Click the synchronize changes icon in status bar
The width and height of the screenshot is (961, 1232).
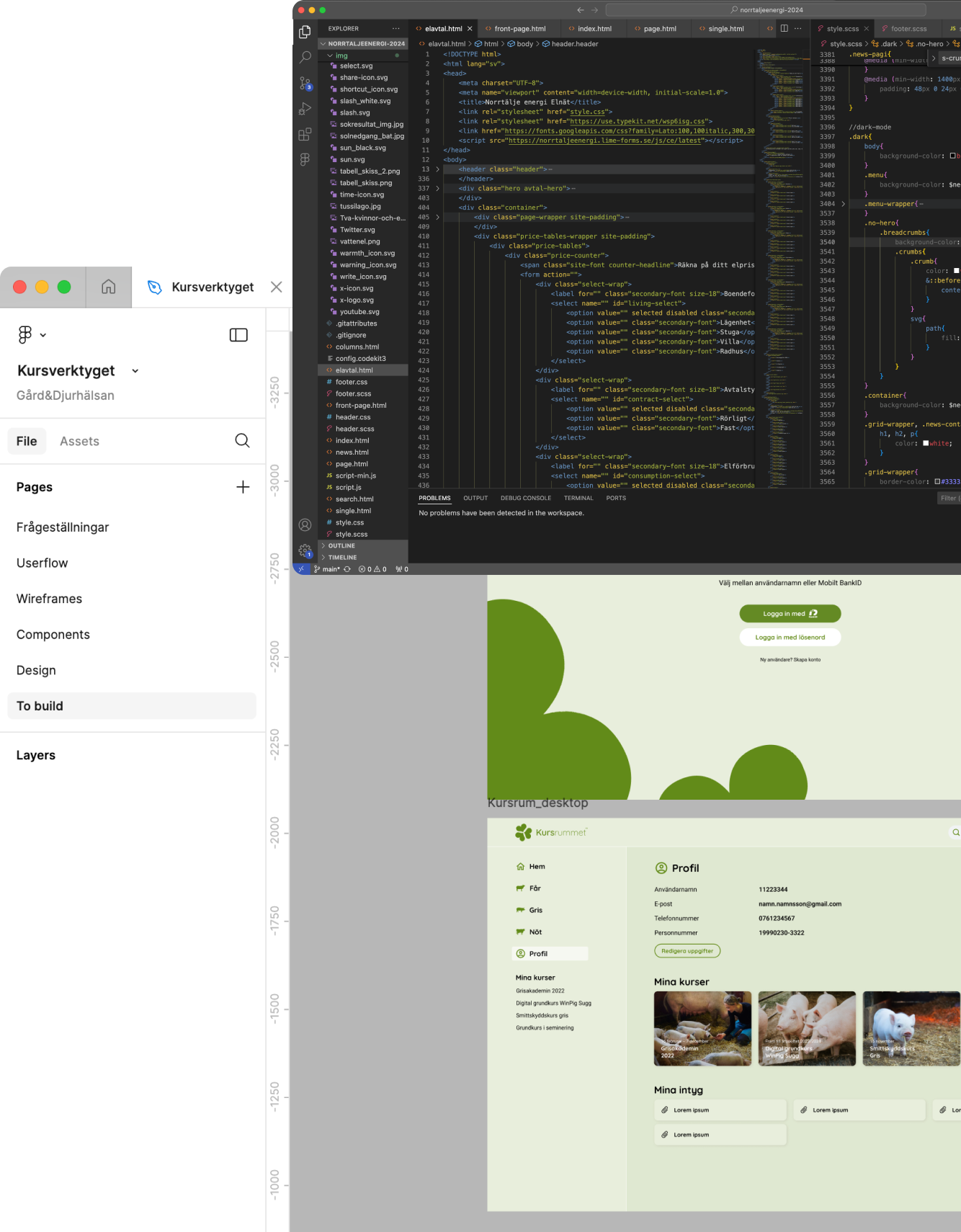(x=347, y=569)
